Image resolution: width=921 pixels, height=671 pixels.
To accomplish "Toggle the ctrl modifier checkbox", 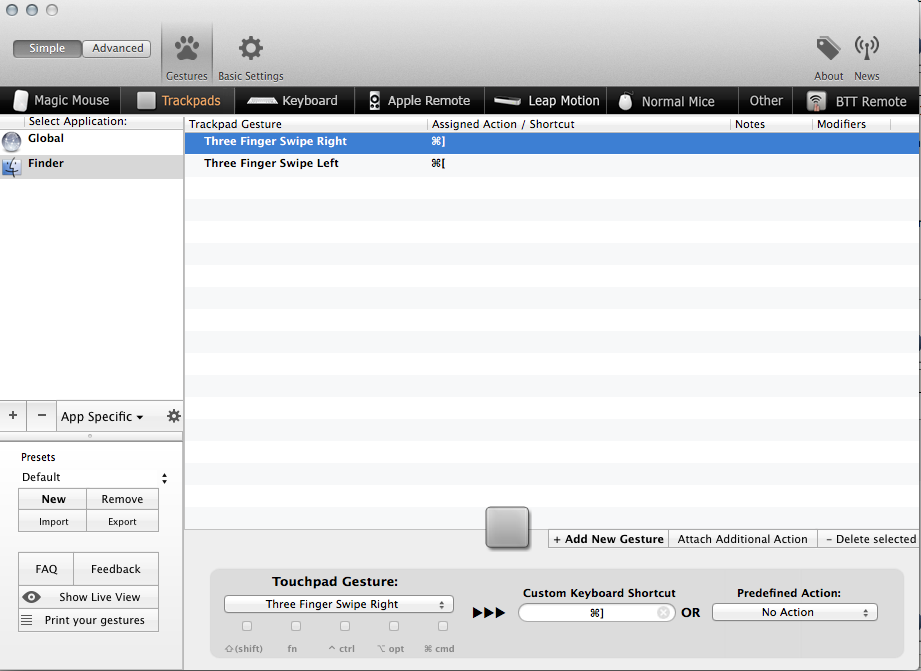I will [x=345, y=626].
